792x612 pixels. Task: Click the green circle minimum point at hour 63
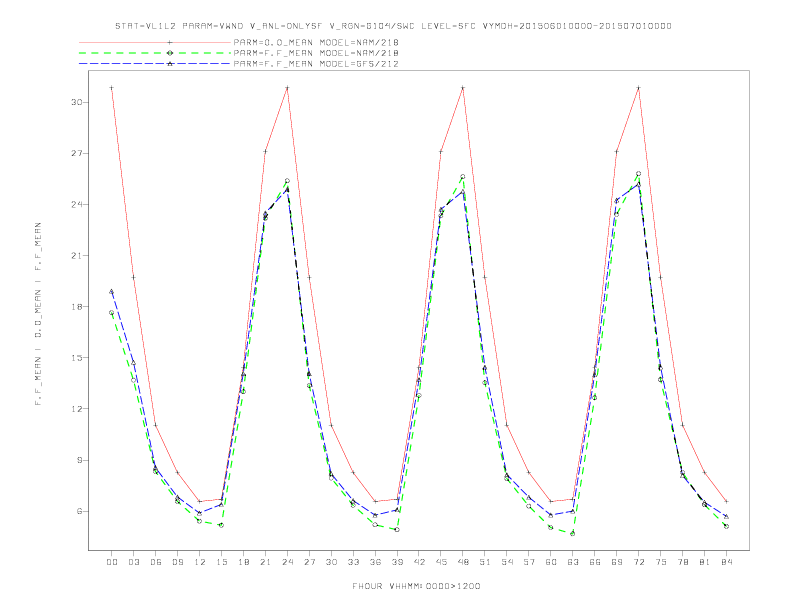[573, 533]
